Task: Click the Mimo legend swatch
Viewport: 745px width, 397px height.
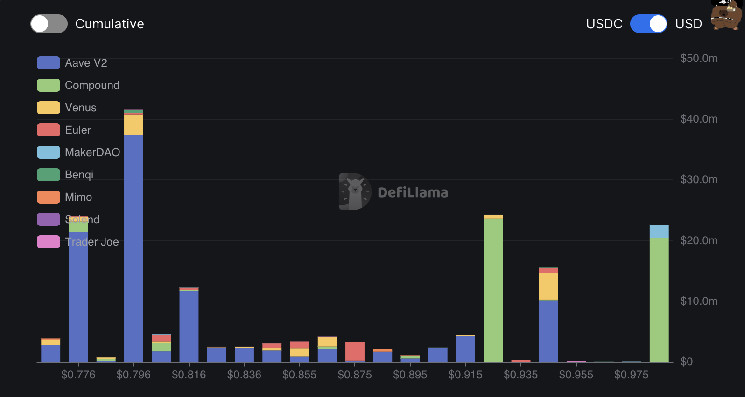Action: pyautogui.click(x=48, y=197)
